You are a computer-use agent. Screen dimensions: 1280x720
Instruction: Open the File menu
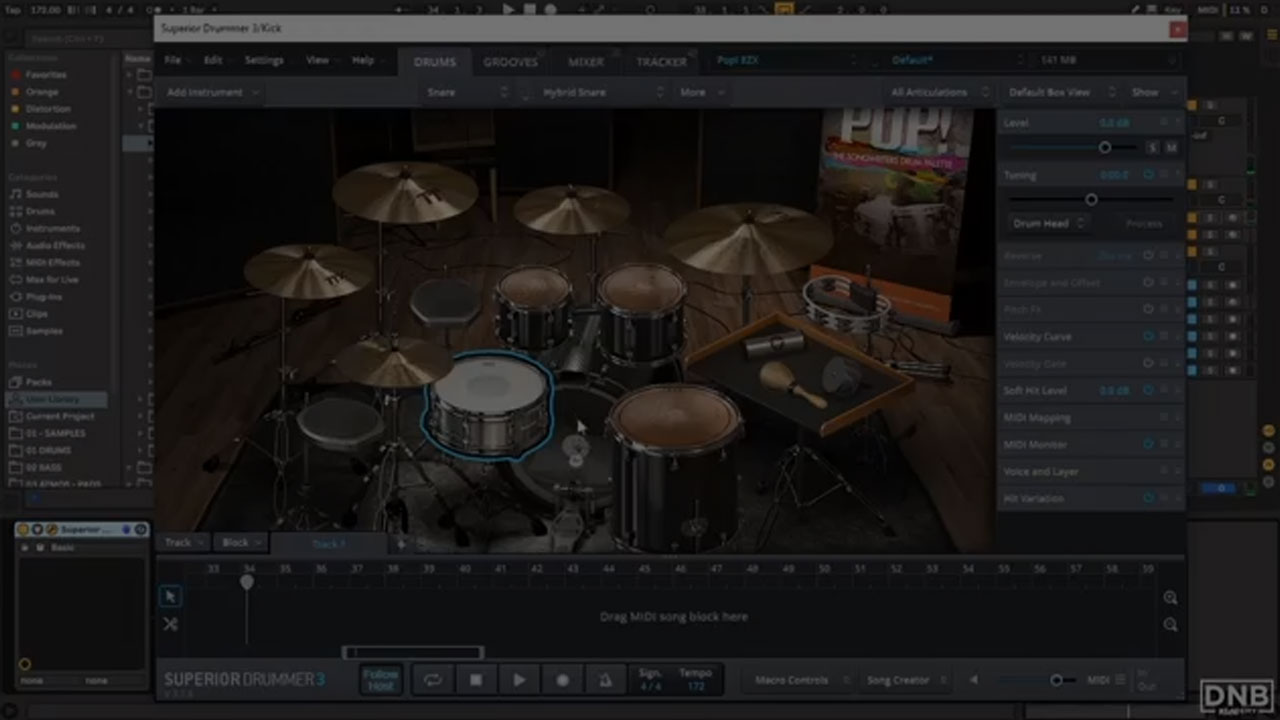173,60
